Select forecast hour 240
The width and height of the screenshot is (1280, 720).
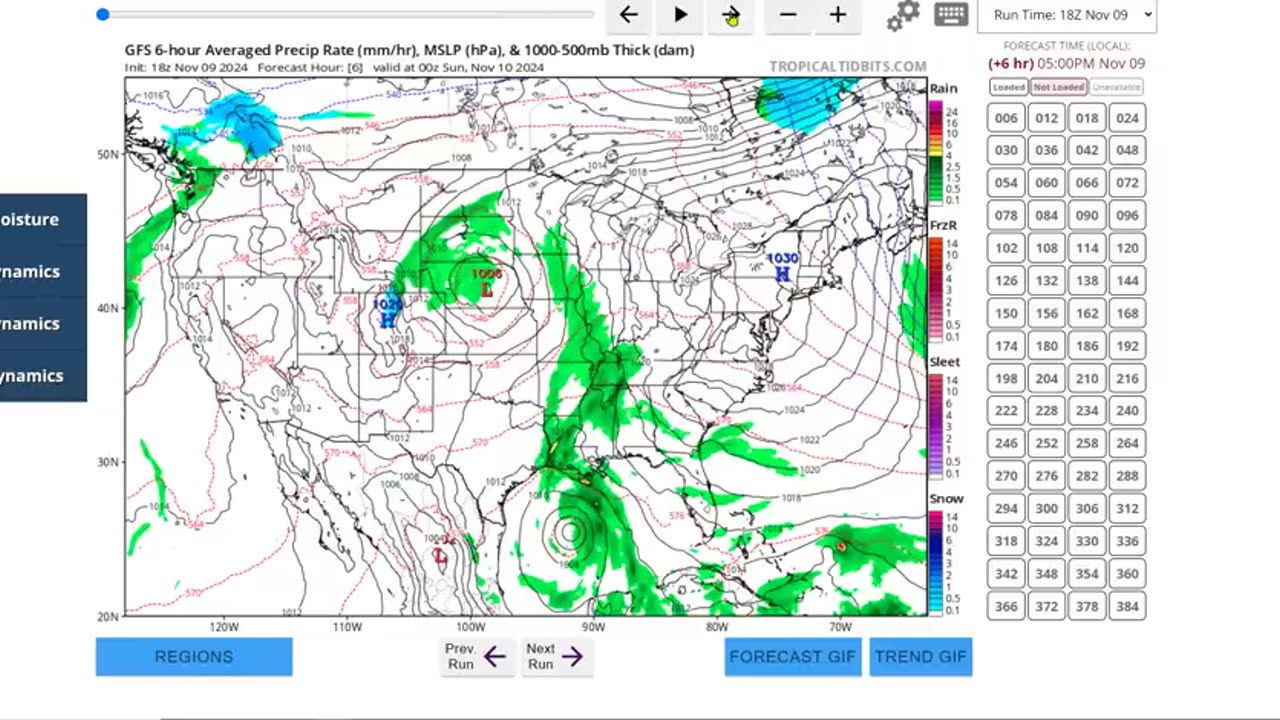click(1127, 410)
